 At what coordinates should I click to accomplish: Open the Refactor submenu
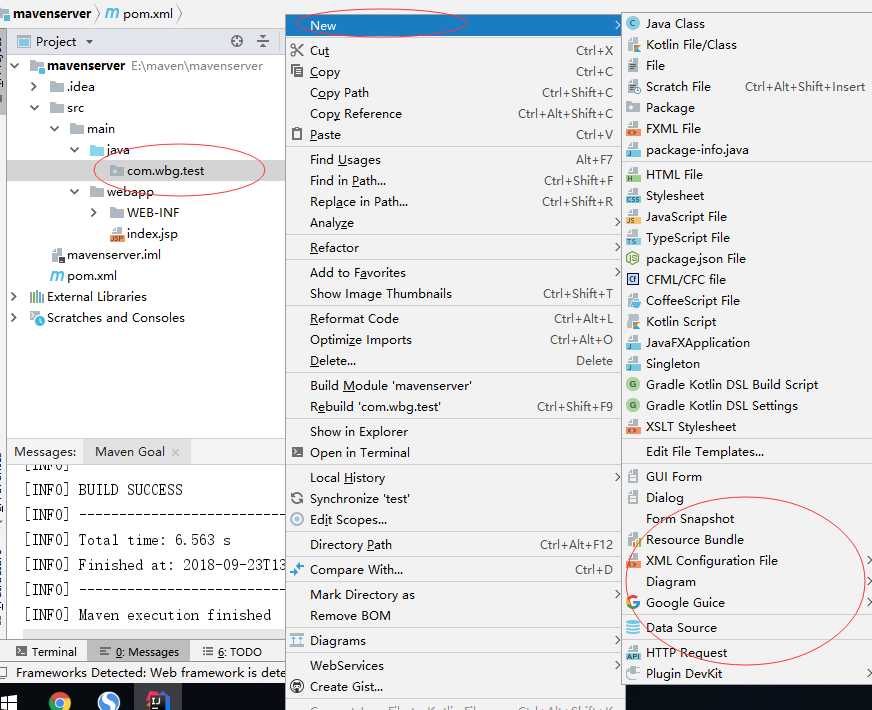pos(454,247)
